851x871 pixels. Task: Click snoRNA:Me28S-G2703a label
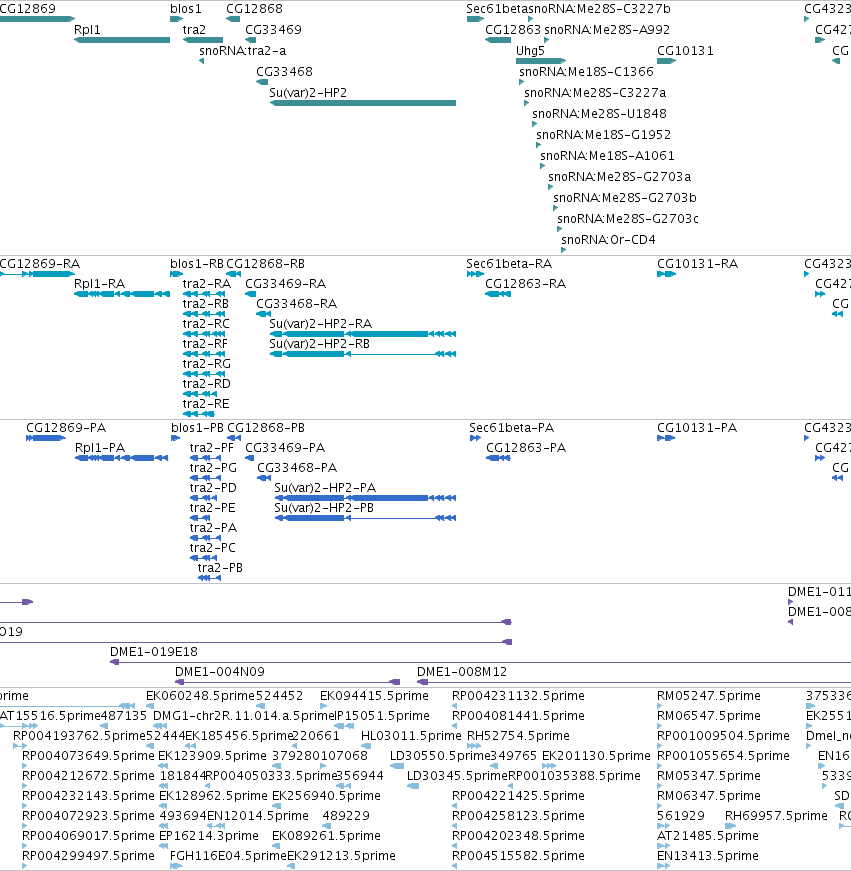[620, 178]
